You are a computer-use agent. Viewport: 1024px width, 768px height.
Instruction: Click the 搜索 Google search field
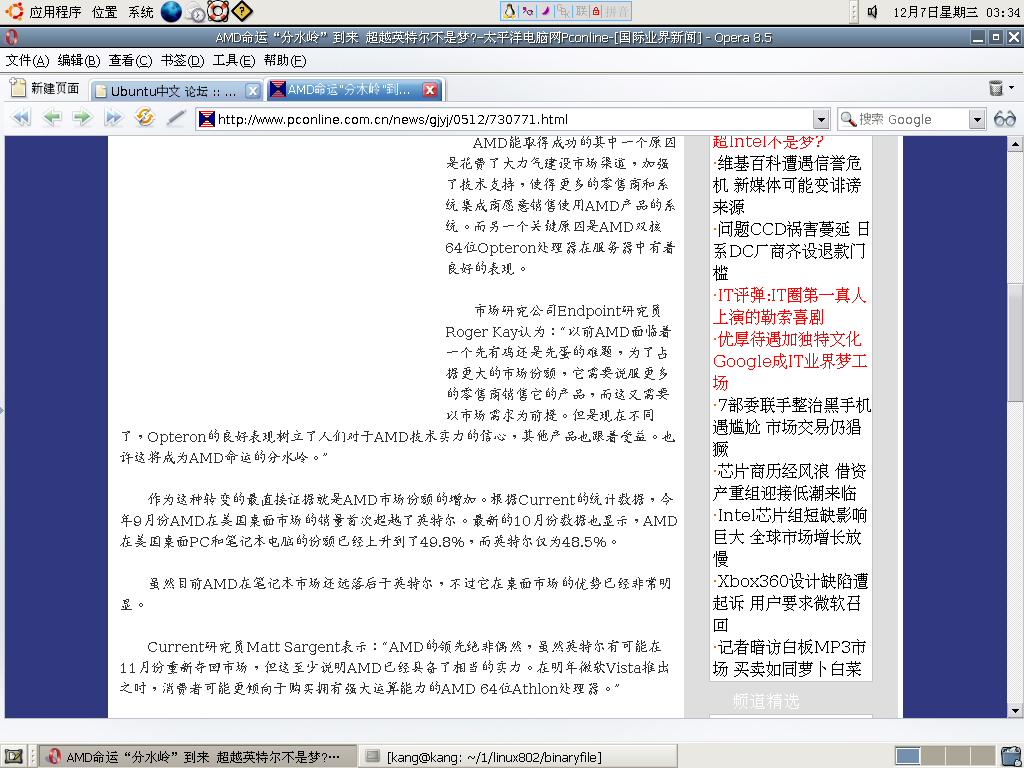[912, 120]
